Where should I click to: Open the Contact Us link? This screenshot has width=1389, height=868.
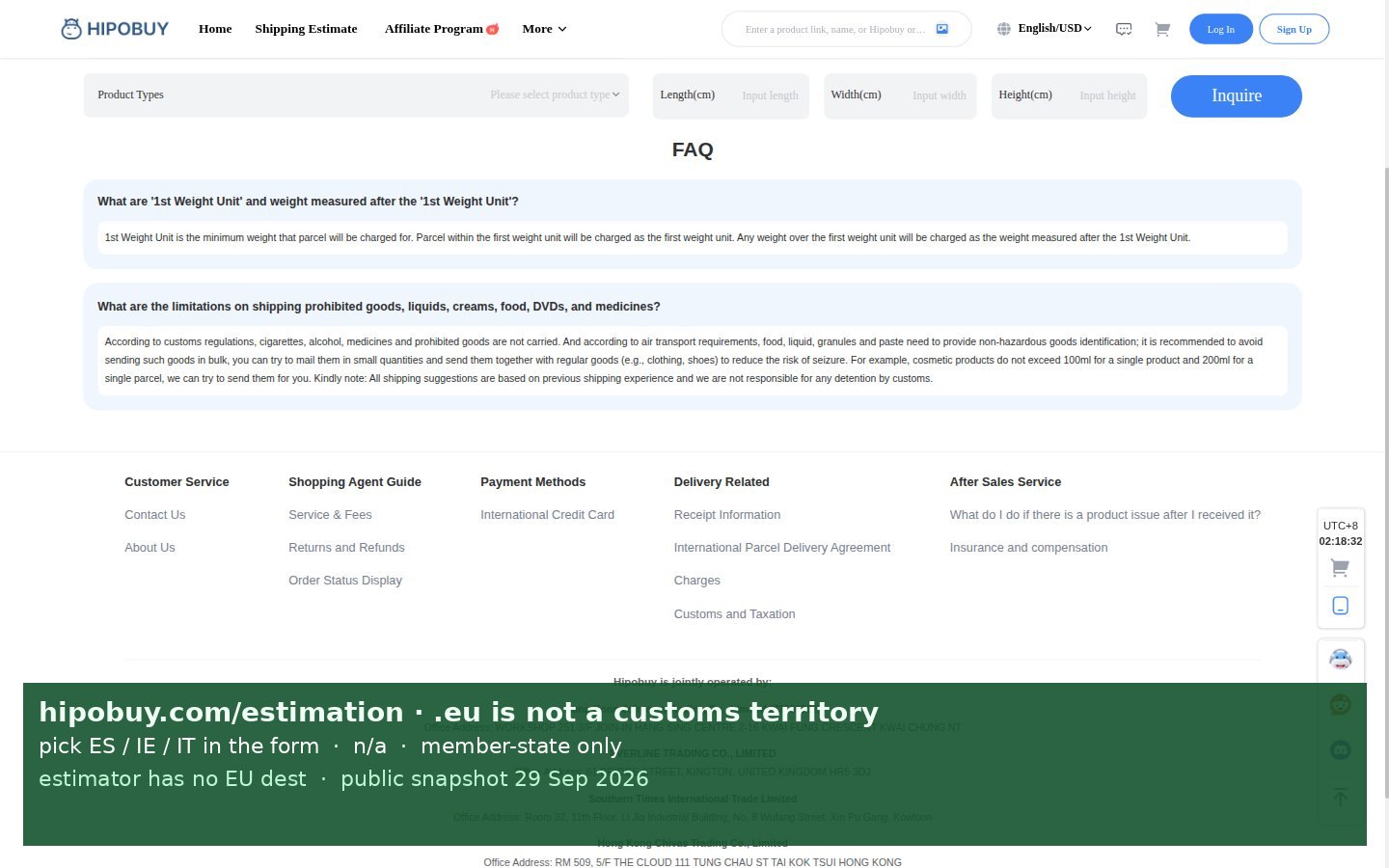tap(155, 515)
